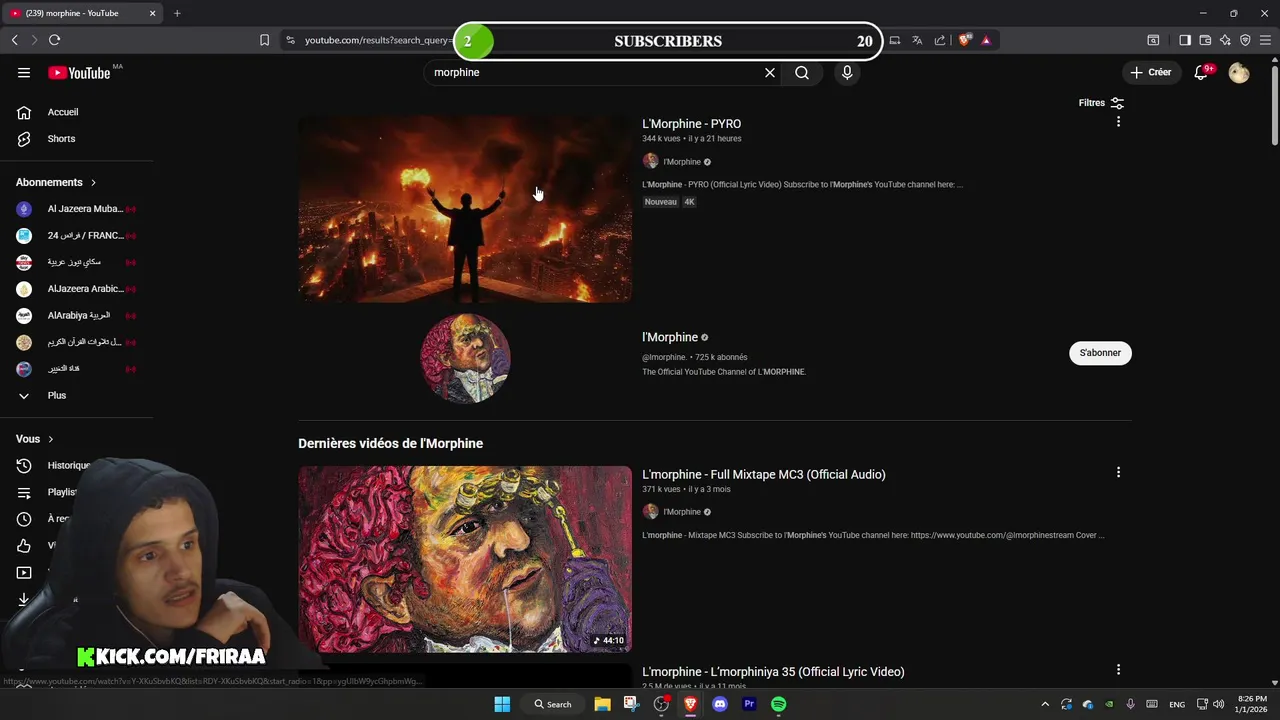
Task: Open the account avatar menu
Action: 1239,72
